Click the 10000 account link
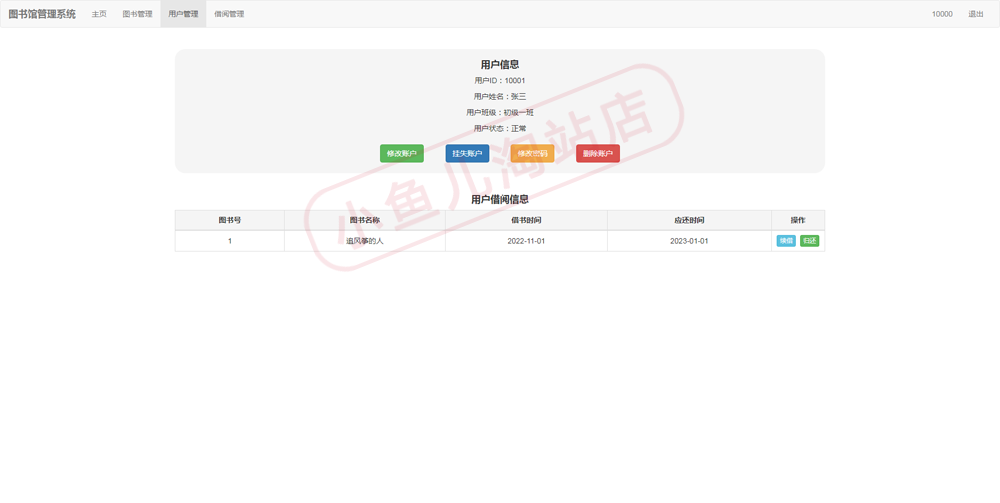Viewport: 1000px width, 503px height. coord(942,14)
